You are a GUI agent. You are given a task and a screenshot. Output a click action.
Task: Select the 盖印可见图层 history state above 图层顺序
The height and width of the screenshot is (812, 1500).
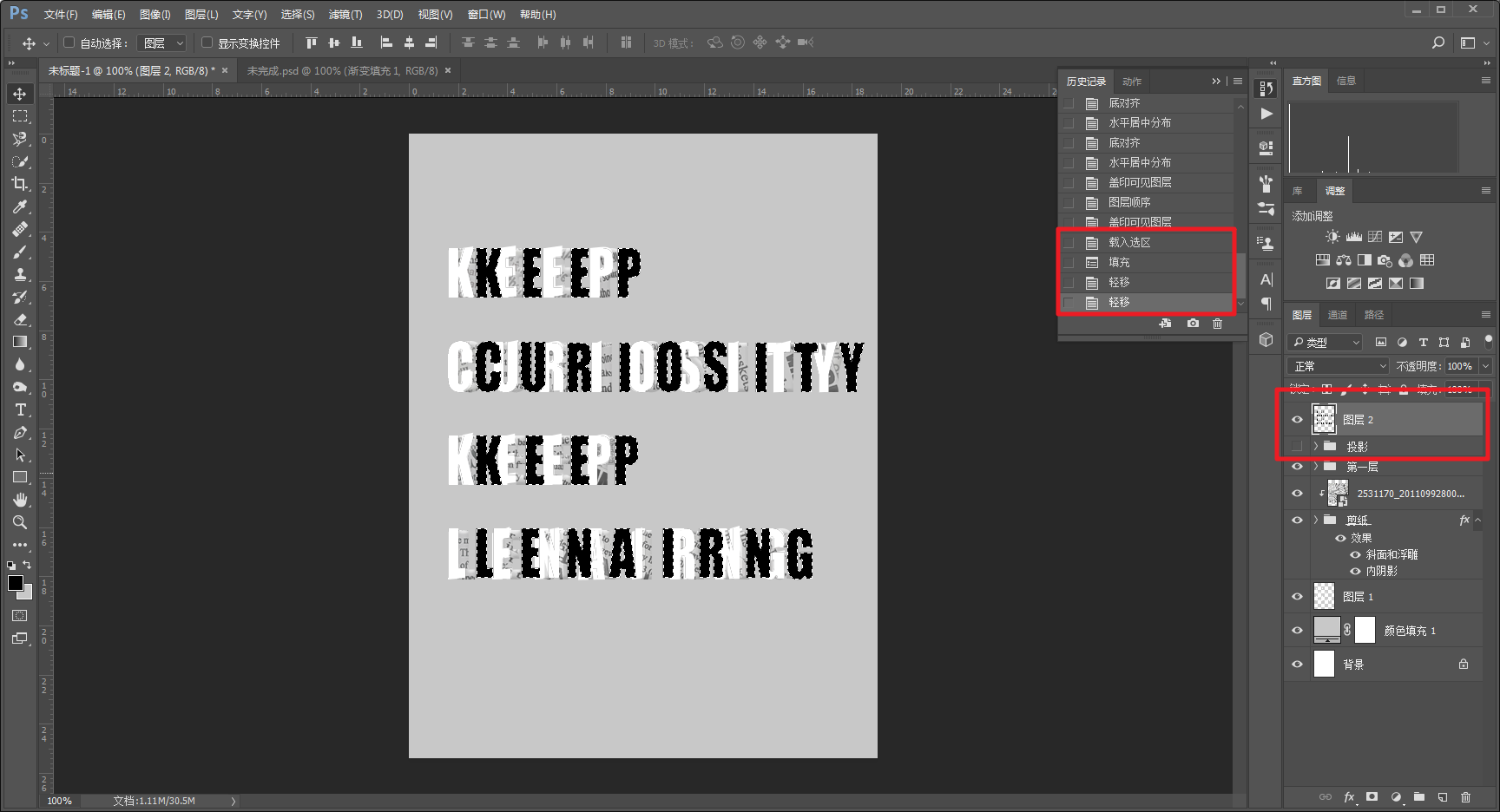point(1146,182)
